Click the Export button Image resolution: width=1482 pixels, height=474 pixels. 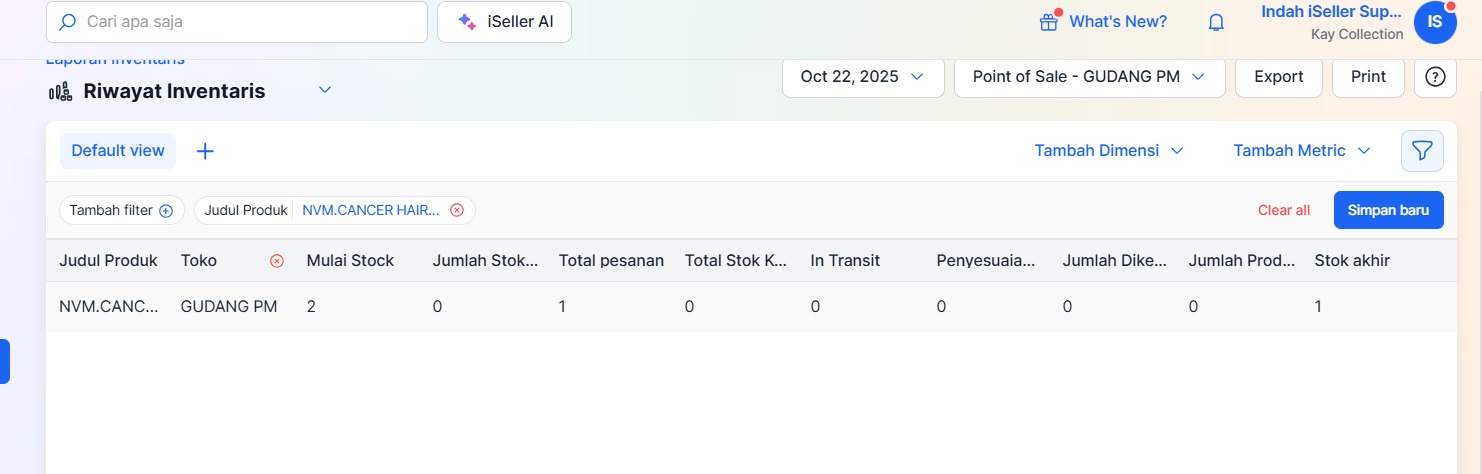(x=1278, y=77)
